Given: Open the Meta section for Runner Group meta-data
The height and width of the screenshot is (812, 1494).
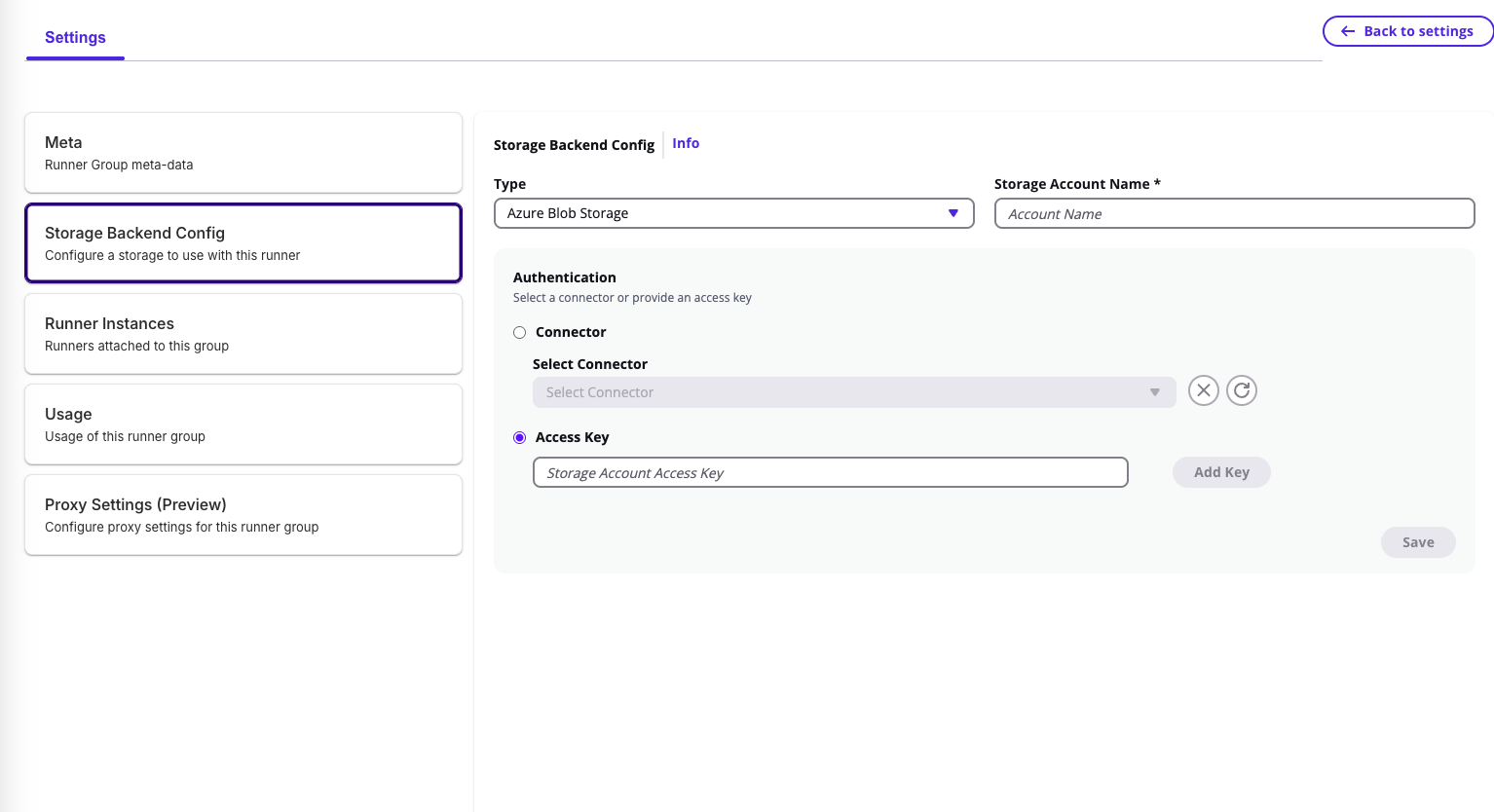Looking at the screenshot, I should [x=243, y=152].
